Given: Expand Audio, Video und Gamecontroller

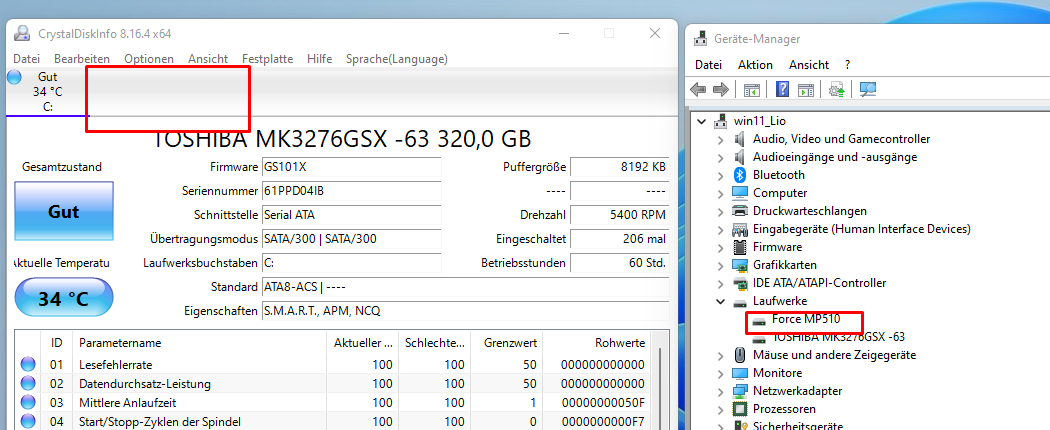Looking at the screenshot, I should (x=721, y=139).
